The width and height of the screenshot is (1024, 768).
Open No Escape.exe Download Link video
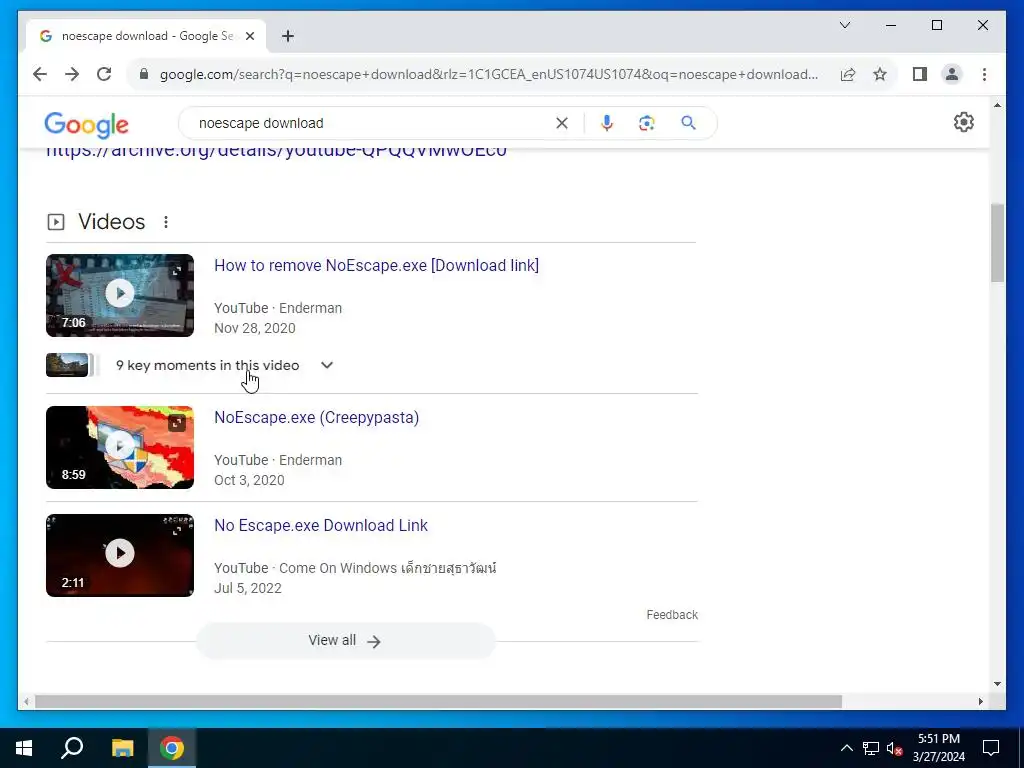(x=321, y=525)
